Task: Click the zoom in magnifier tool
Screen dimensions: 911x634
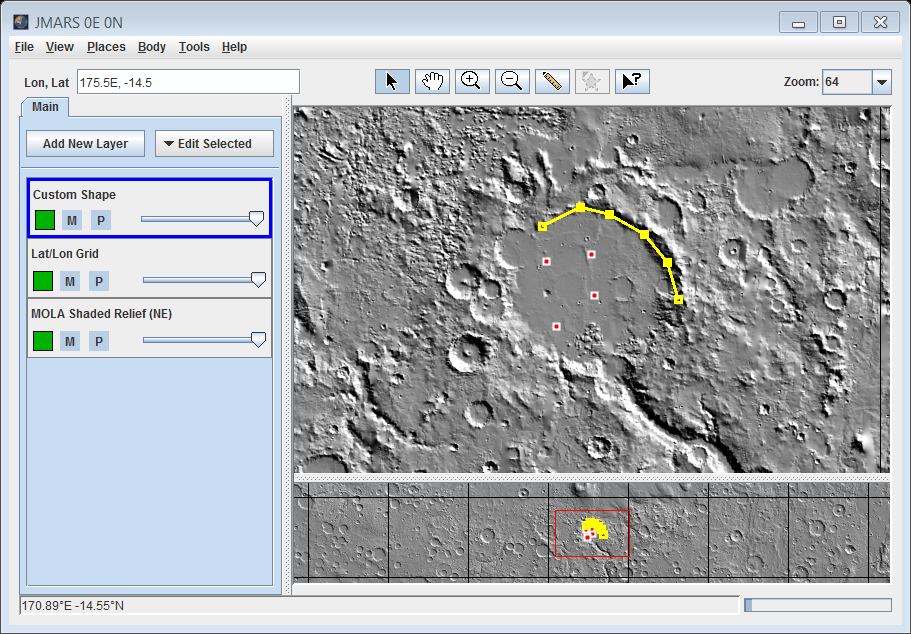Action: click(x=470, y=82)
